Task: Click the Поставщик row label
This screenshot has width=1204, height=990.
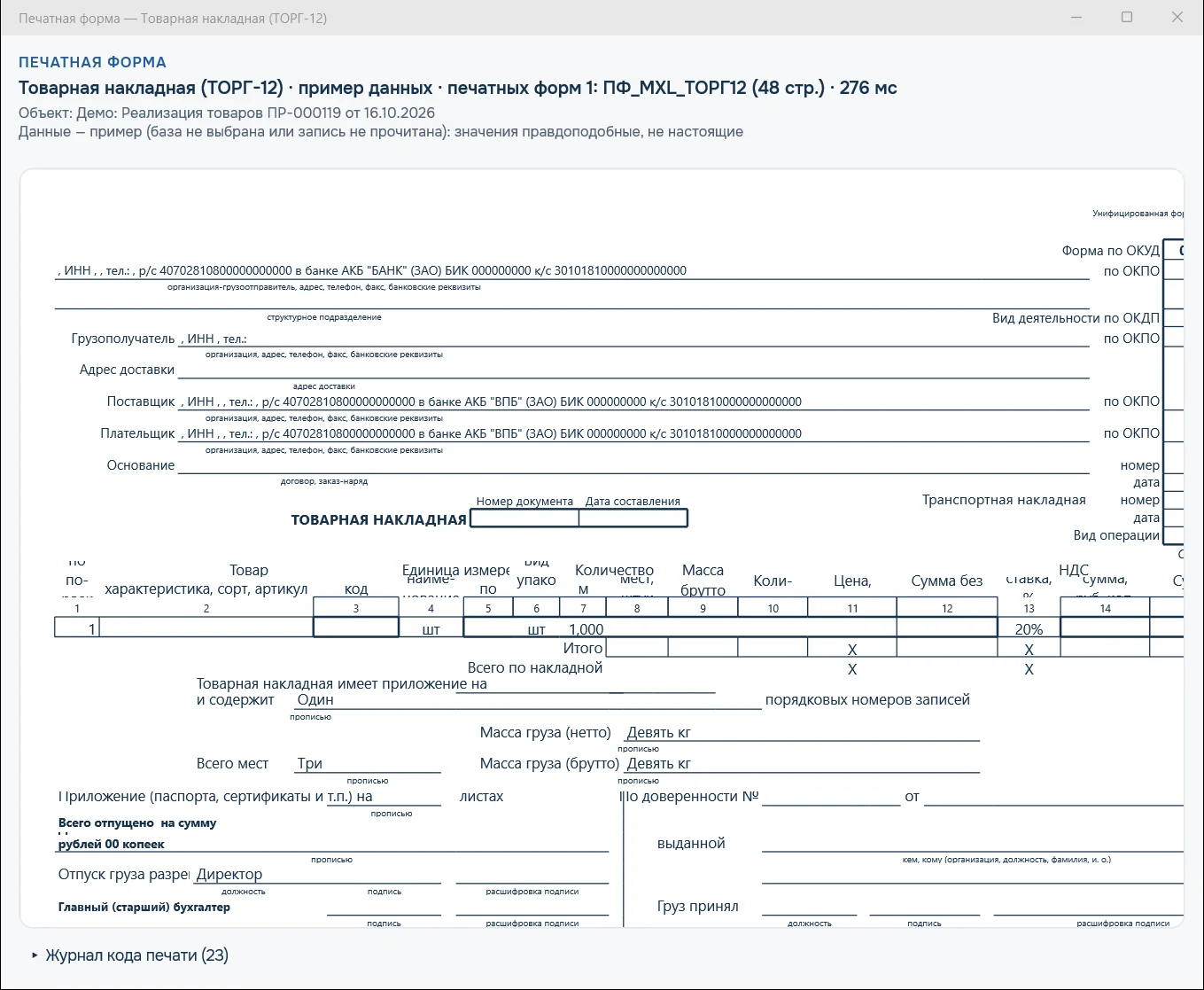Action: 141,401
